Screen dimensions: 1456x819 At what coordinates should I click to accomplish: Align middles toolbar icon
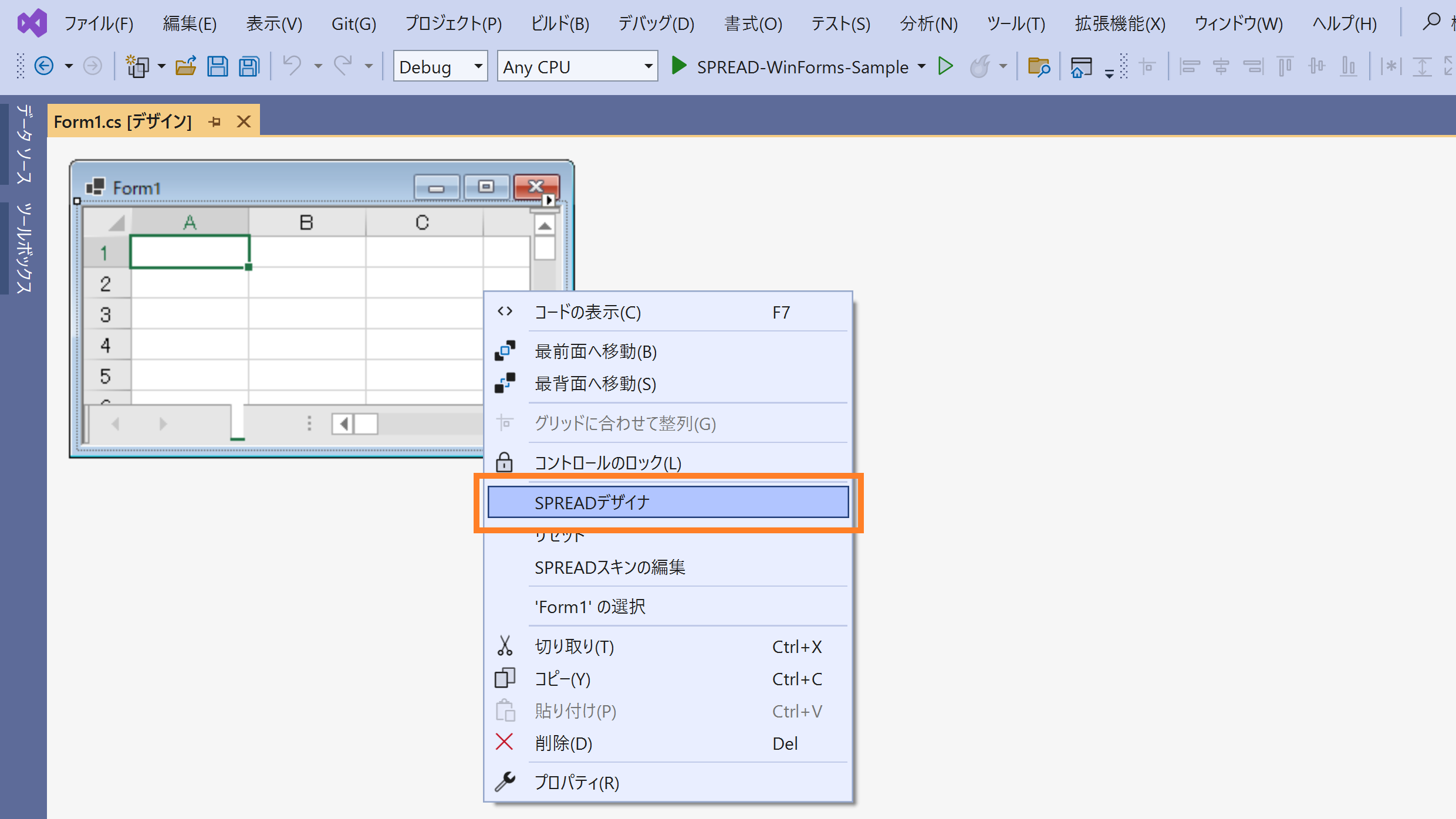click(1317, 66)
